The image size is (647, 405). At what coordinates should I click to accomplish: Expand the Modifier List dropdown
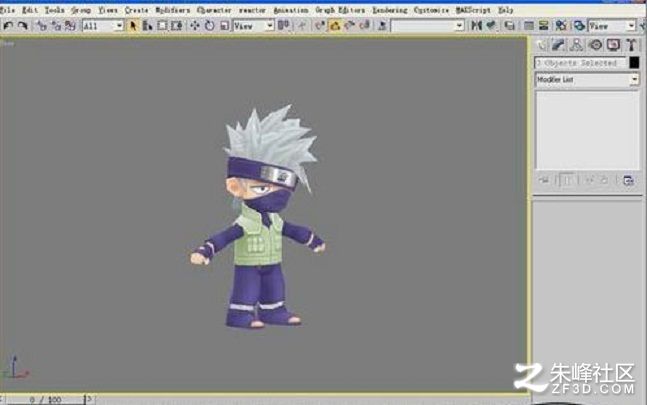(x=587, y=80)
